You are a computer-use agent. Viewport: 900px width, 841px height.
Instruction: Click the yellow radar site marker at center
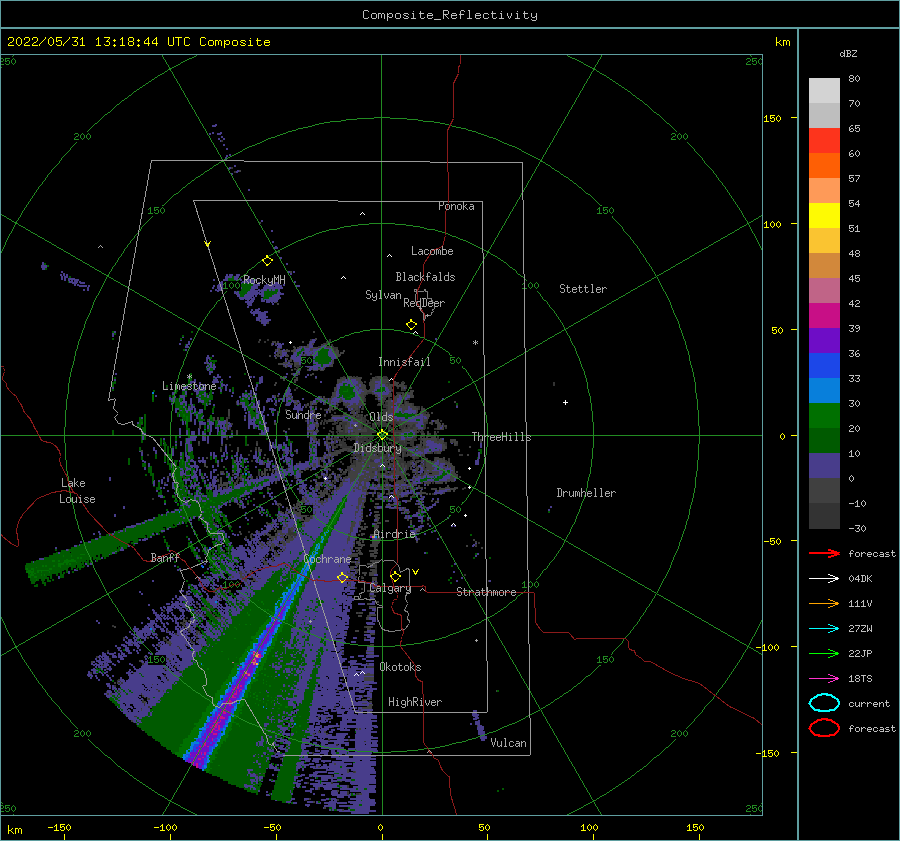pos(382,435)
